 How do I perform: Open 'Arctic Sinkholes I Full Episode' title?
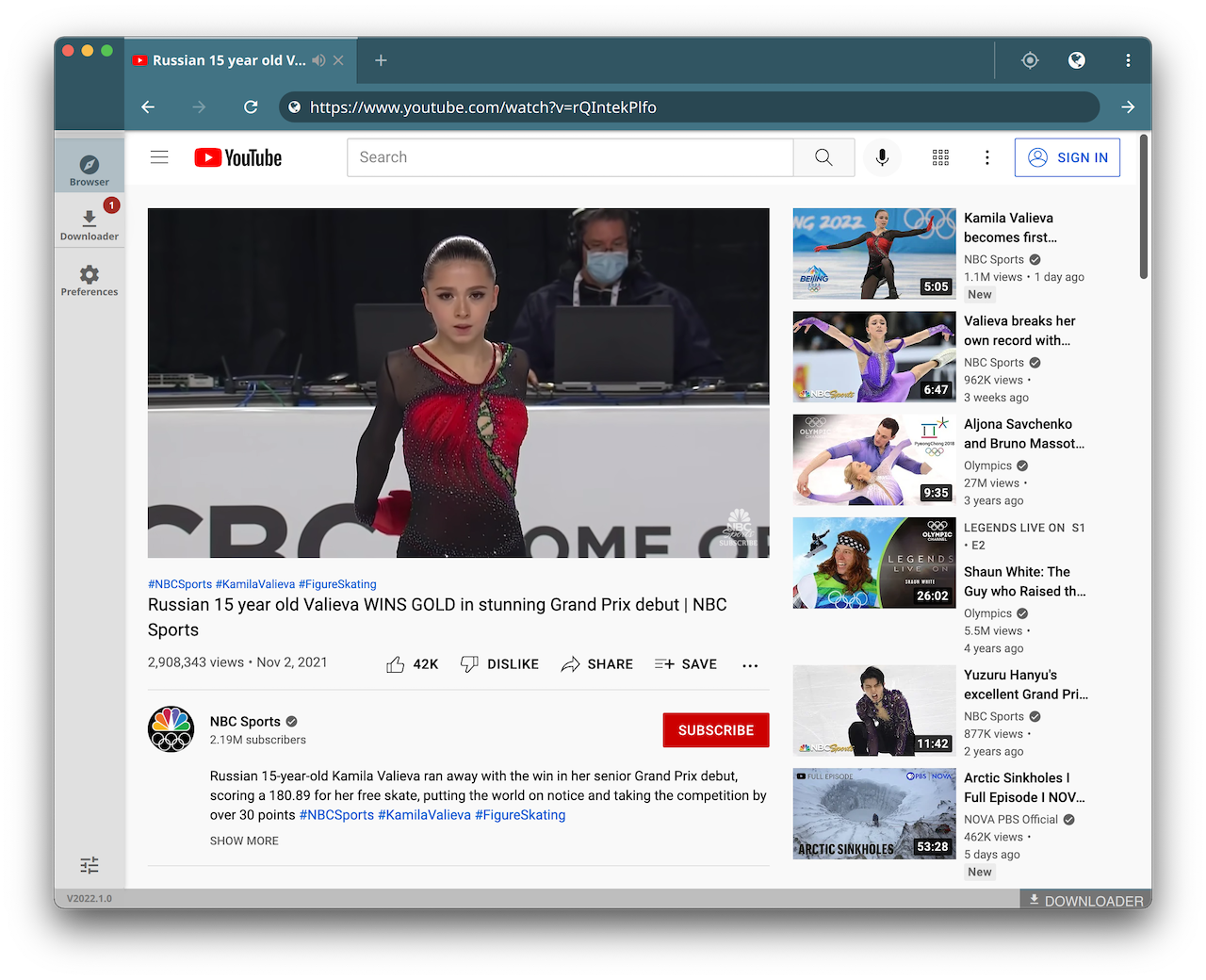[x=1024, y=788]
